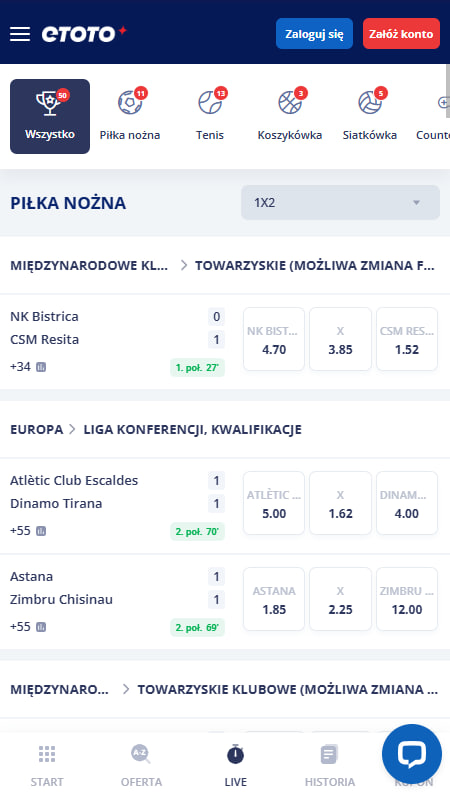Click the Załóż konto button
The width and height of the screenshot is (450, 800).
pos(401,34)
